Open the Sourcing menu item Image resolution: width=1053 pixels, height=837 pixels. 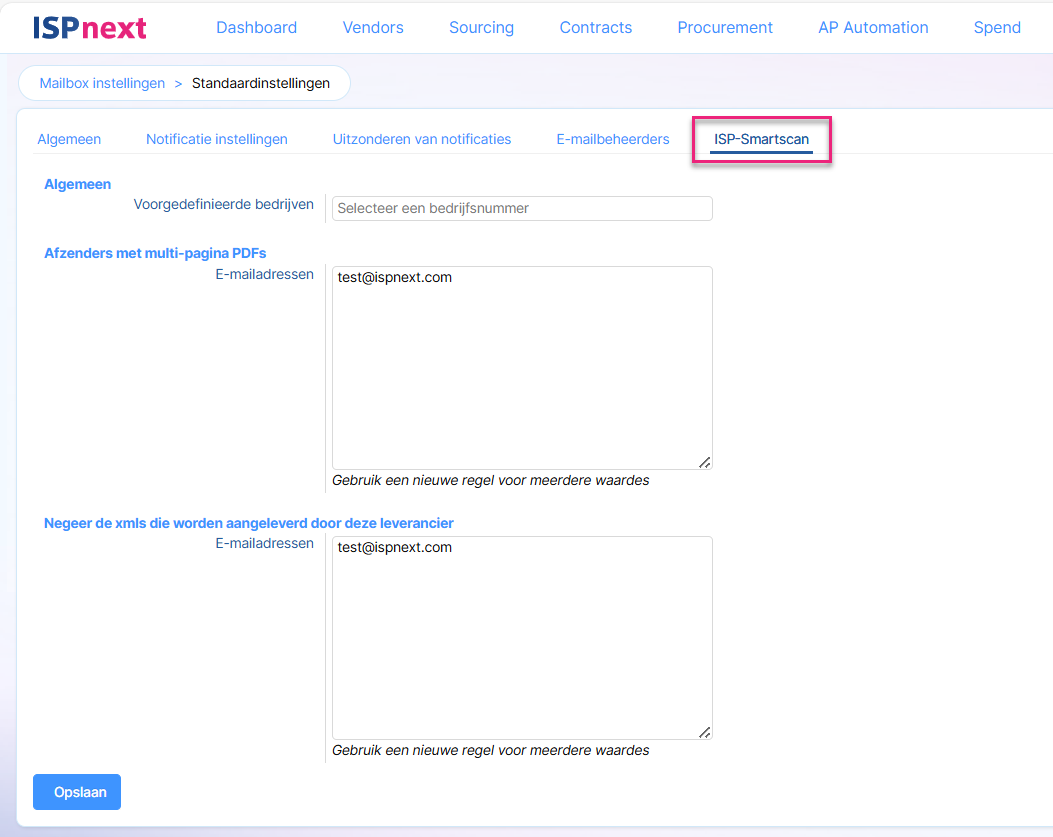click(x=481, y=28)
